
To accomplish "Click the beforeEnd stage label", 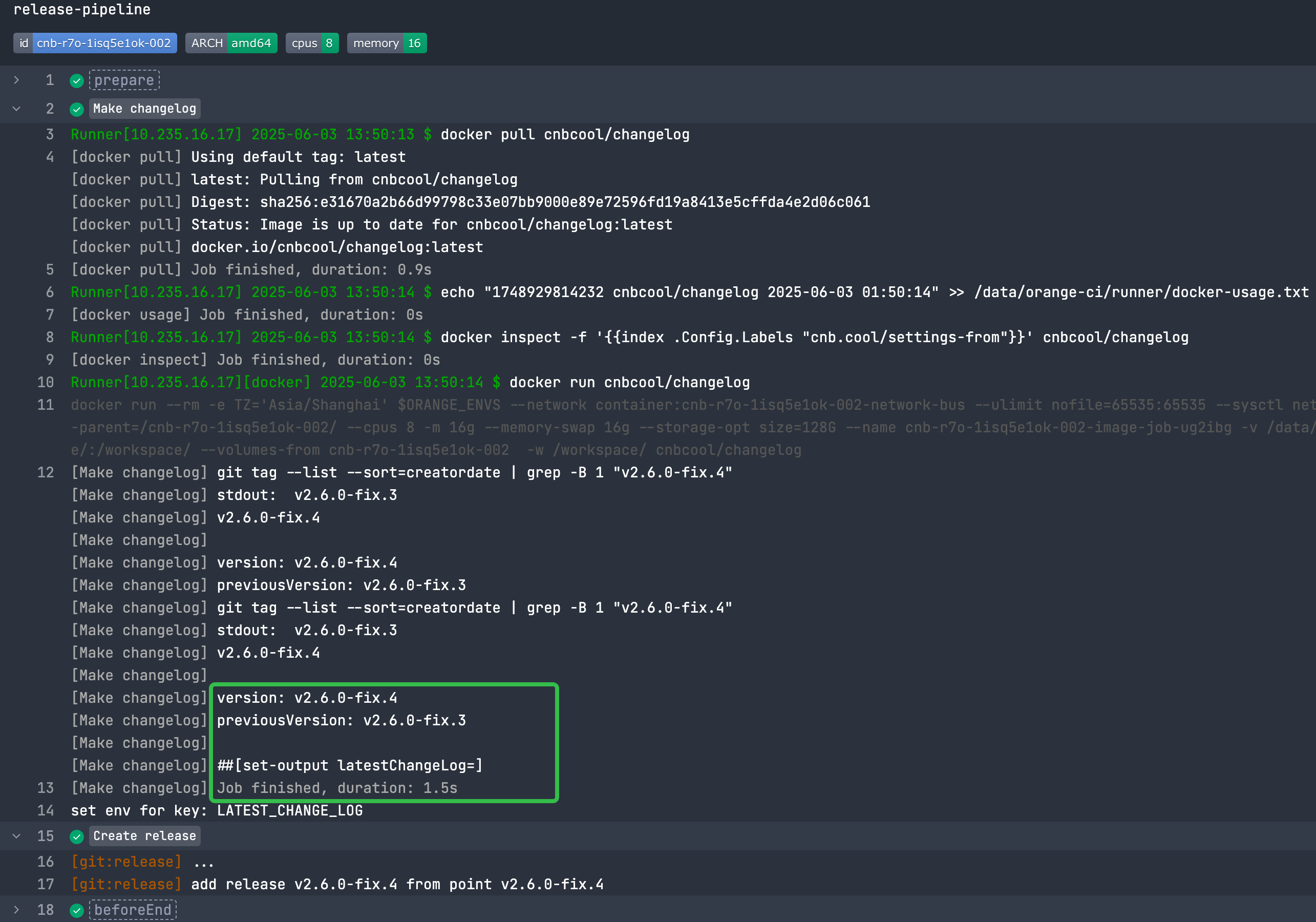I will point(133,909).
